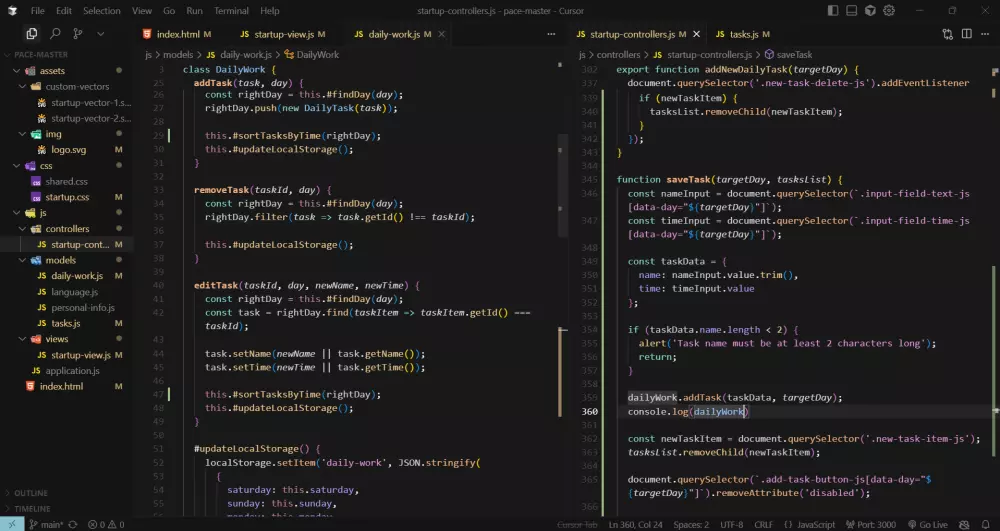Synchronize changes icon in status bar
This screenshot has width=1000, height=531.
click(x=72, y=525)
